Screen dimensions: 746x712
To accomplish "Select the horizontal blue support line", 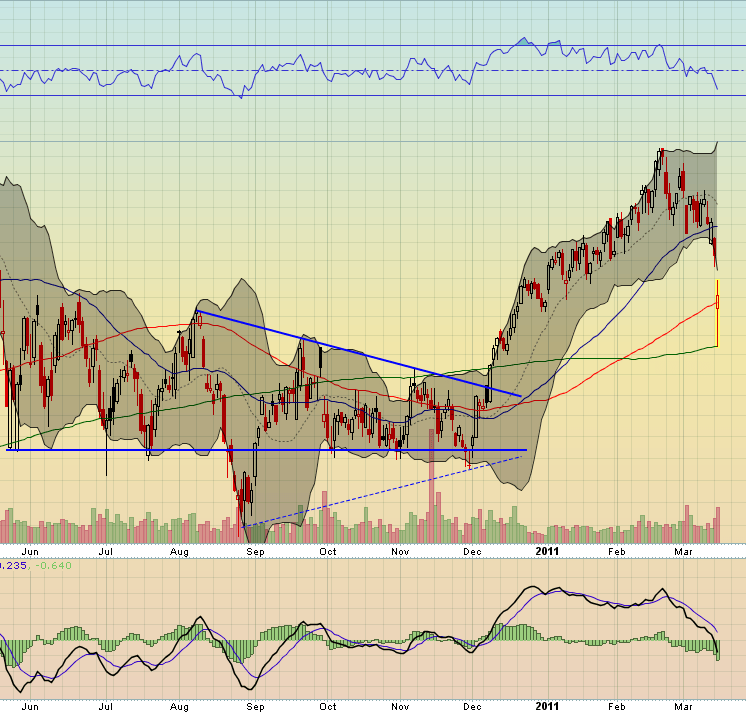I will [266, 450].
